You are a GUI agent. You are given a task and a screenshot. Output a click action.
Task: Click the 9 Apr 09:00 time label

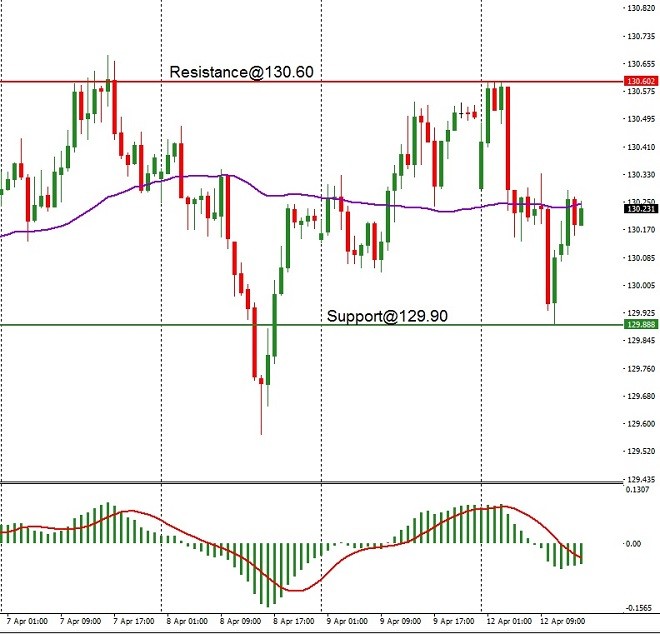tap(400, 621)
